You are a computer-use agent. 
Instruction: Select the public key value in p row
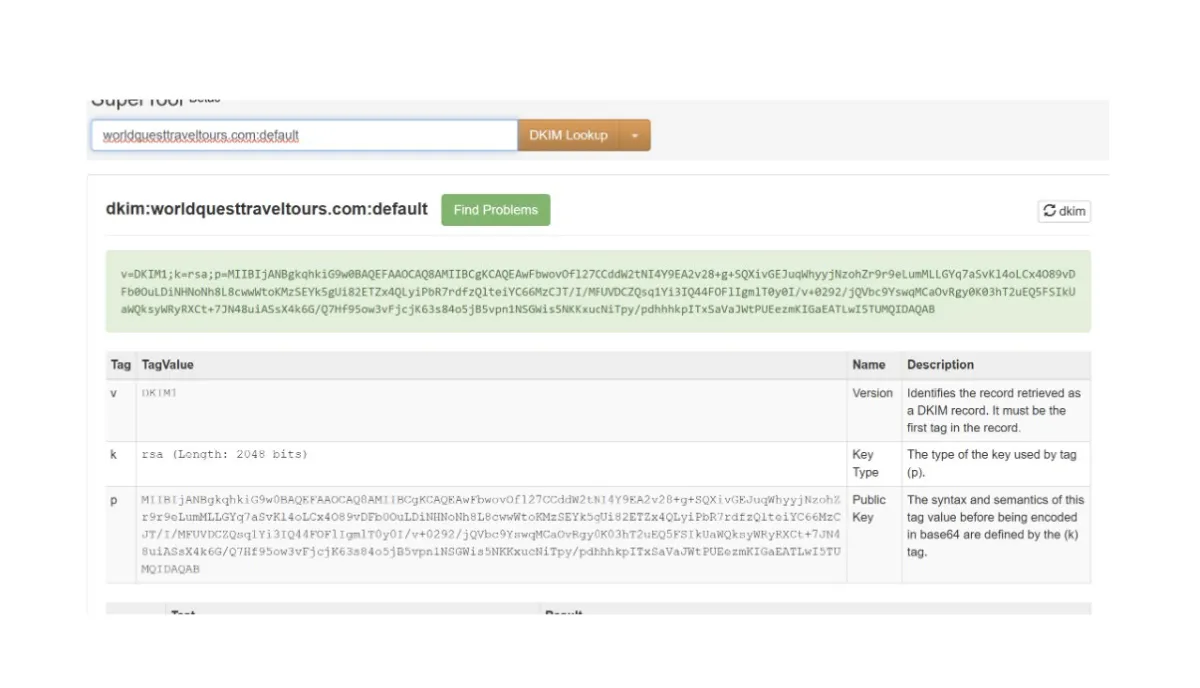pos(491,534)
